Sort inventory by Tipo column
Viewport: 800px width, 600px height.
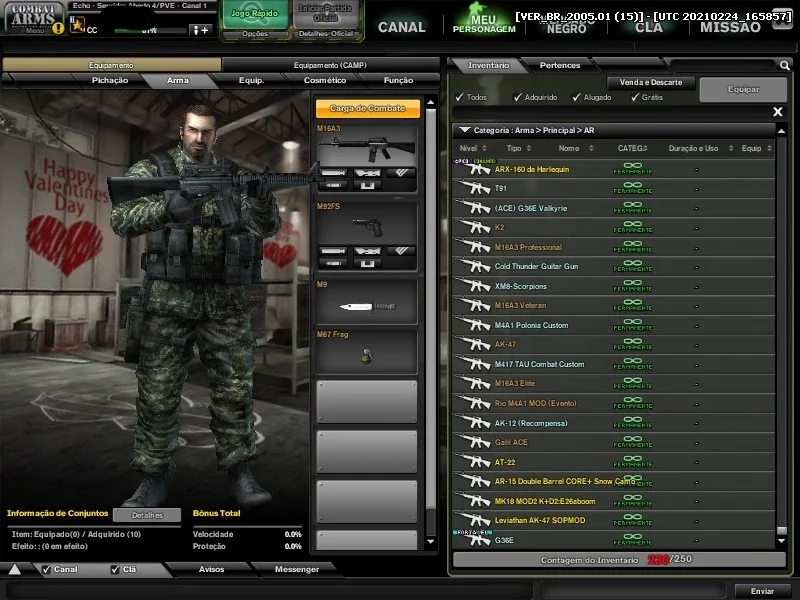click(x=519, y=148)
